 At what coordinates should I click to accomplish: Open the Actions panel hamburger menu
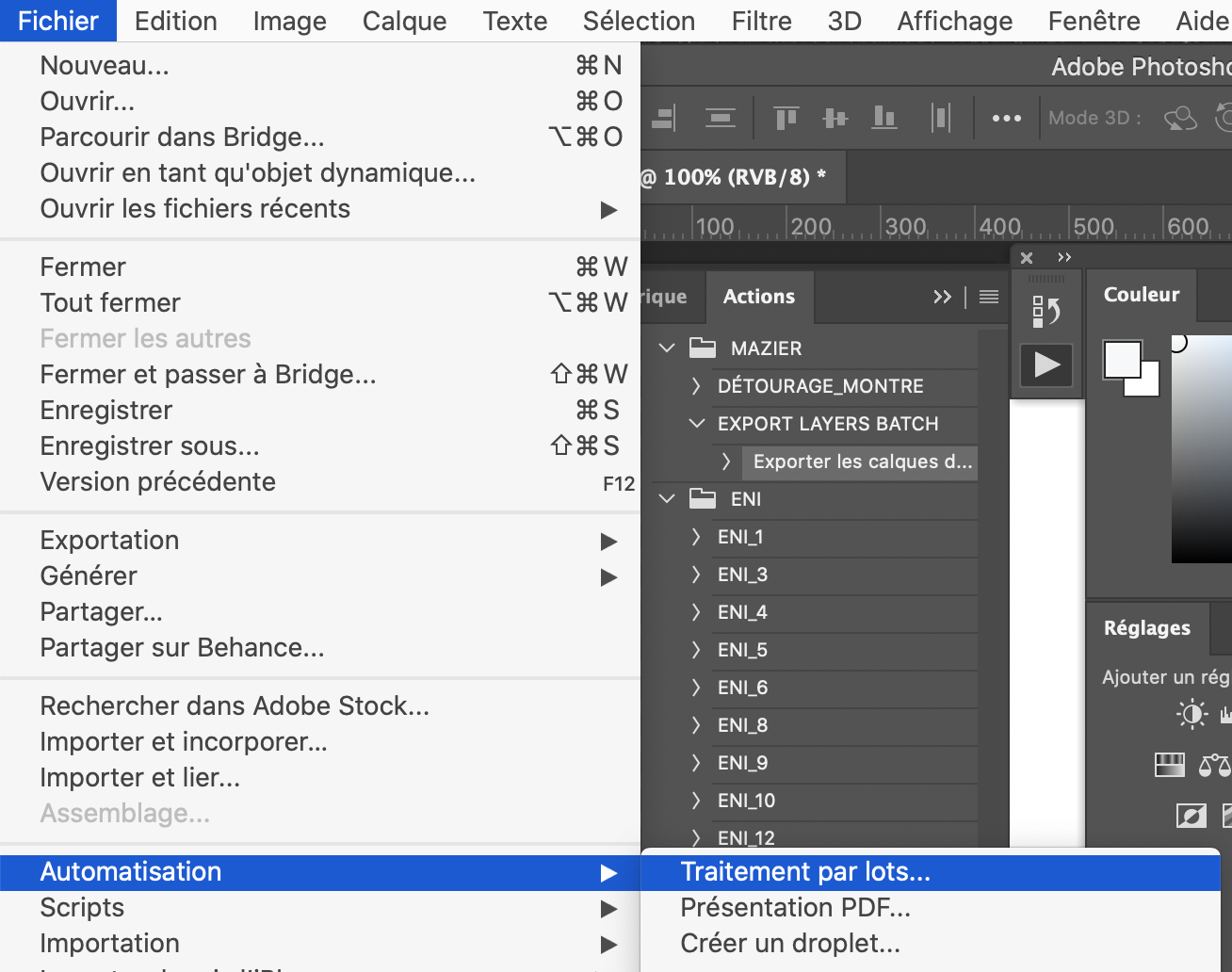988,297
